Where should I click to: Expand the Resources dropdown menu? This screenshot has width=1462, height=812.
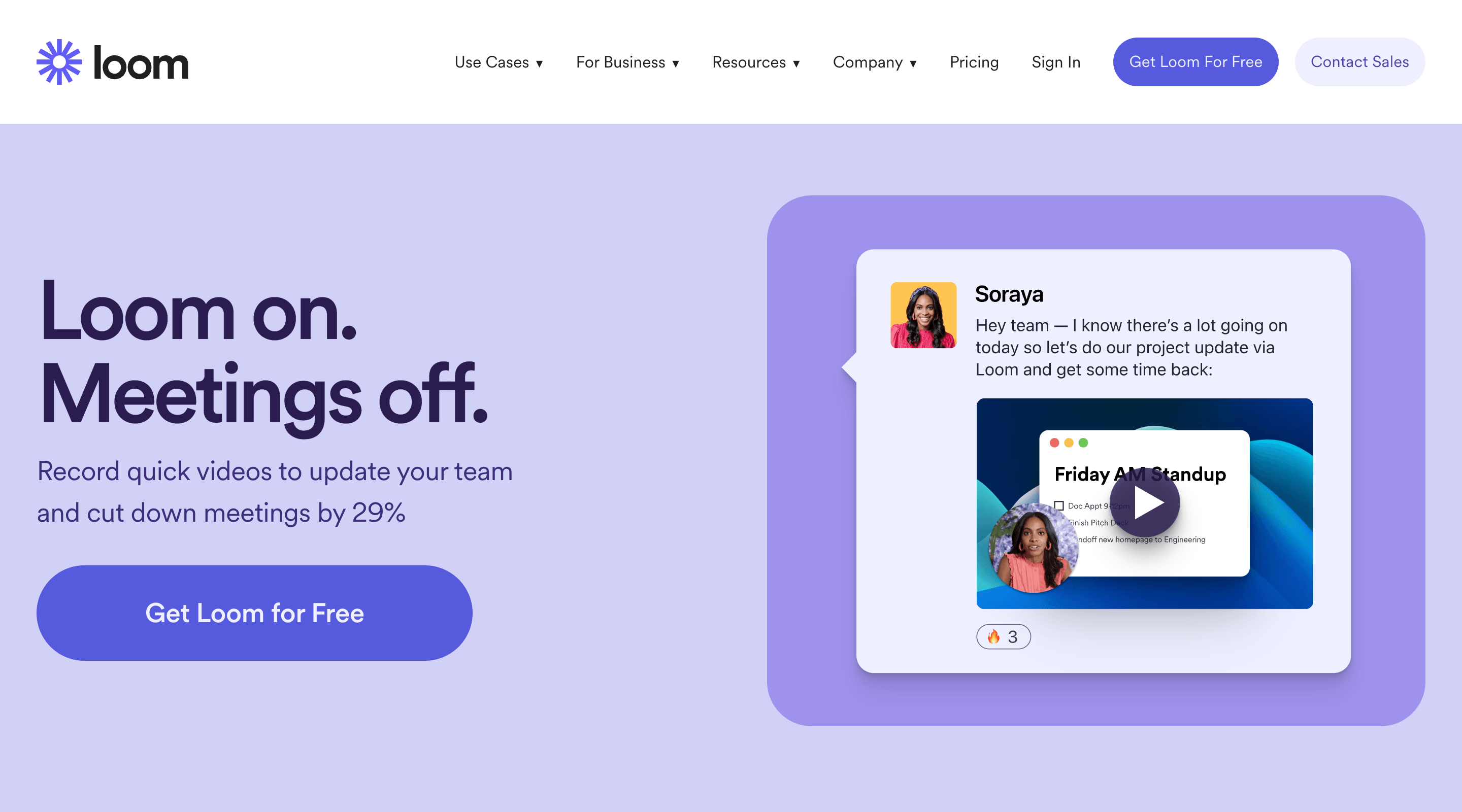click(x=757, y=62)
